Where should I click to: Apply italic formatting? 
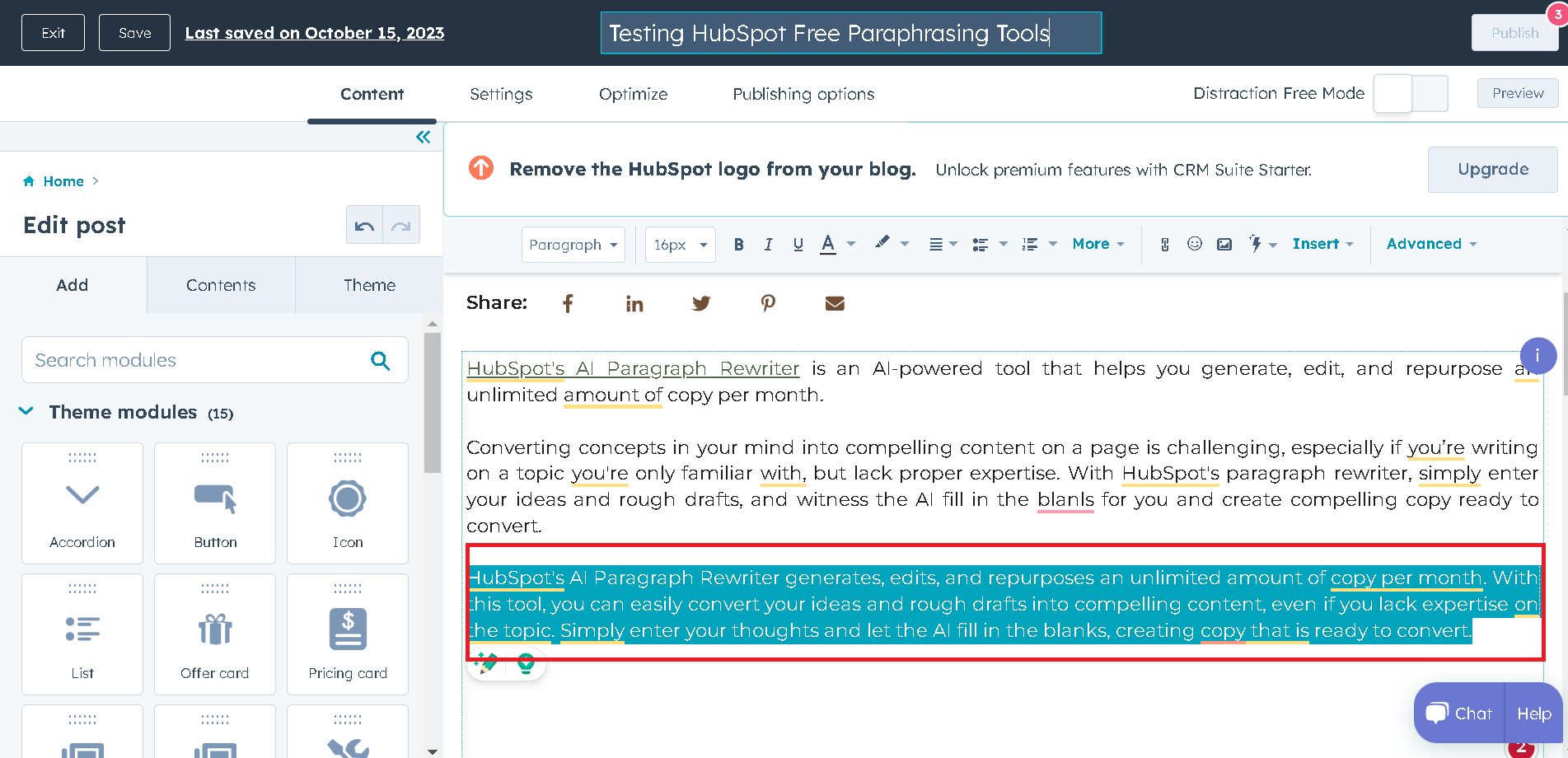point(768,245)
